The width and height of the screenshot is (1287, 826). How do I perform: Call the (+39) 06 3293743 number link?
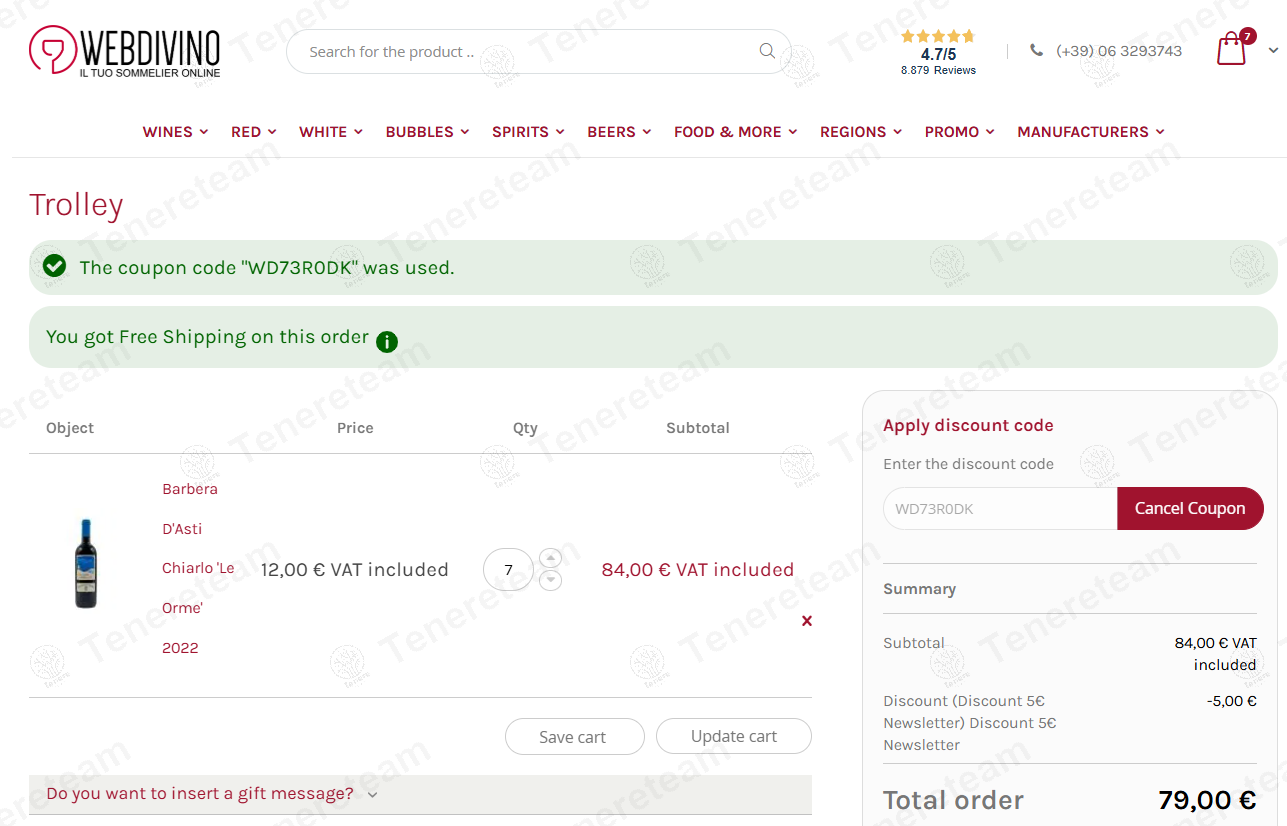coord(1119,51)
